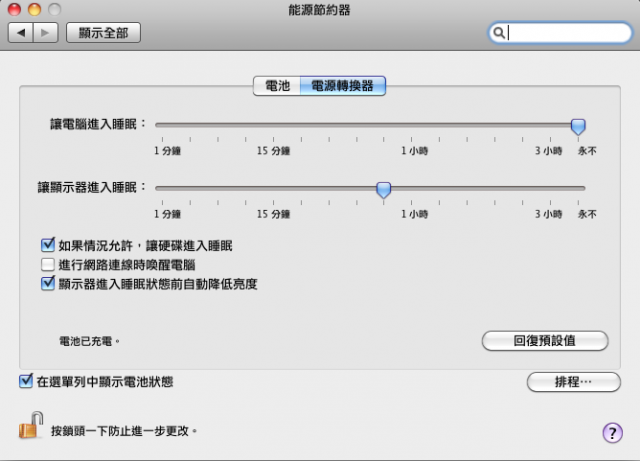Open help with the question mark button

pyautogui.click(x=612, y=432)
